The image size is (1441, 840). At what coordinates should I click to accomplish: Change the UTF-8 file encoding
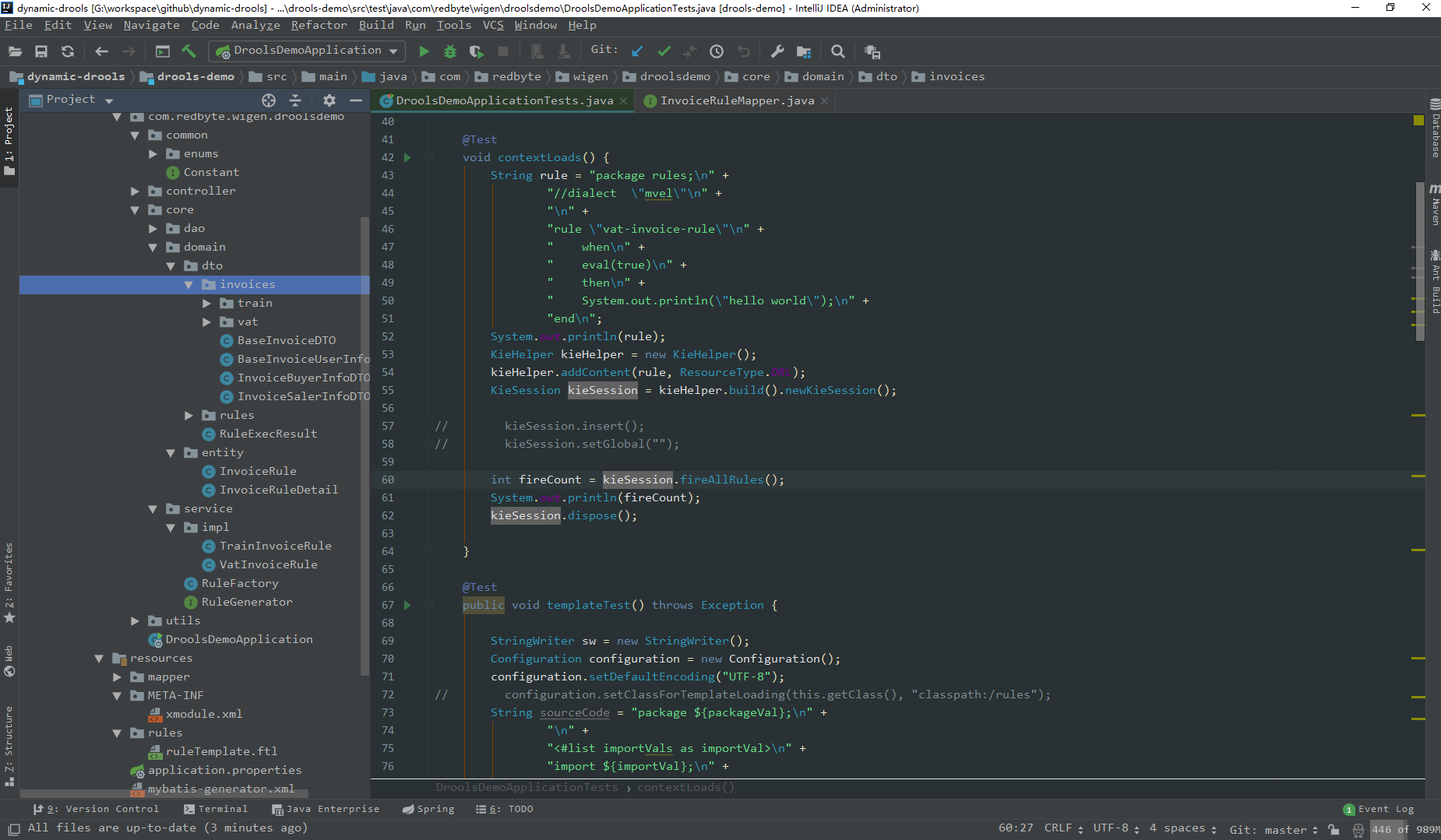(1116, 828)
